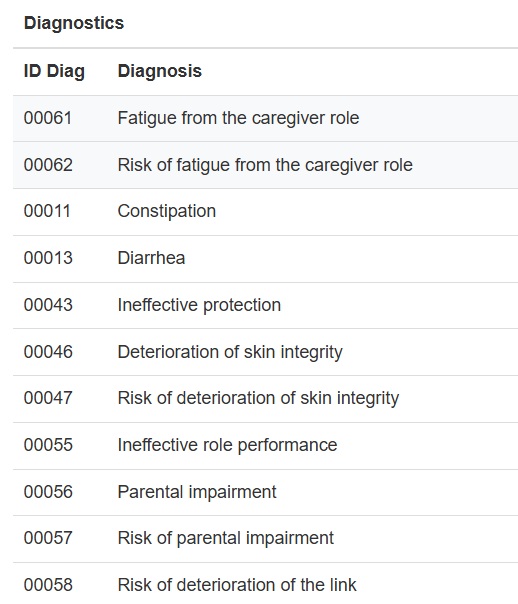Open the Parental impairment row

(265, 492)
